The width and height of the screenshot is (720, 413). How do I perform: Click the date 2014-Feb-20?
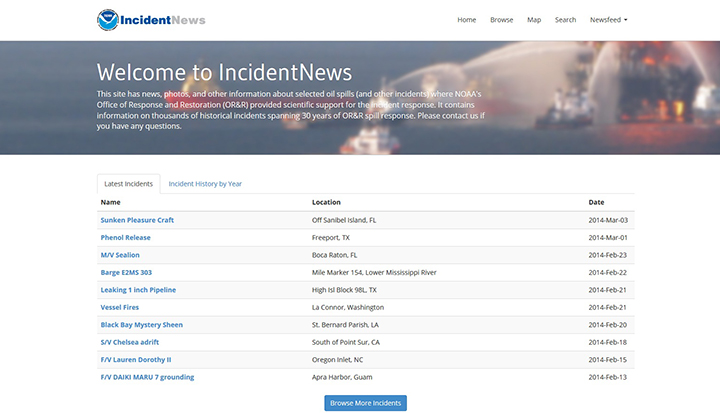tap(608, 325)
